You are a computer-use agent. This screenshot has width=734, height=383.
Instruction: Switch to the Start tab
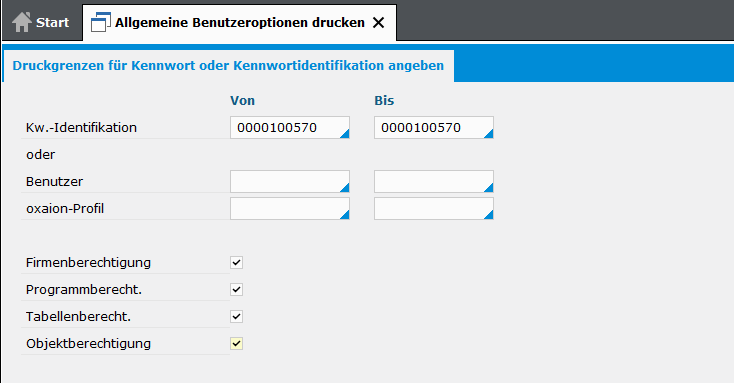point(41,22)
